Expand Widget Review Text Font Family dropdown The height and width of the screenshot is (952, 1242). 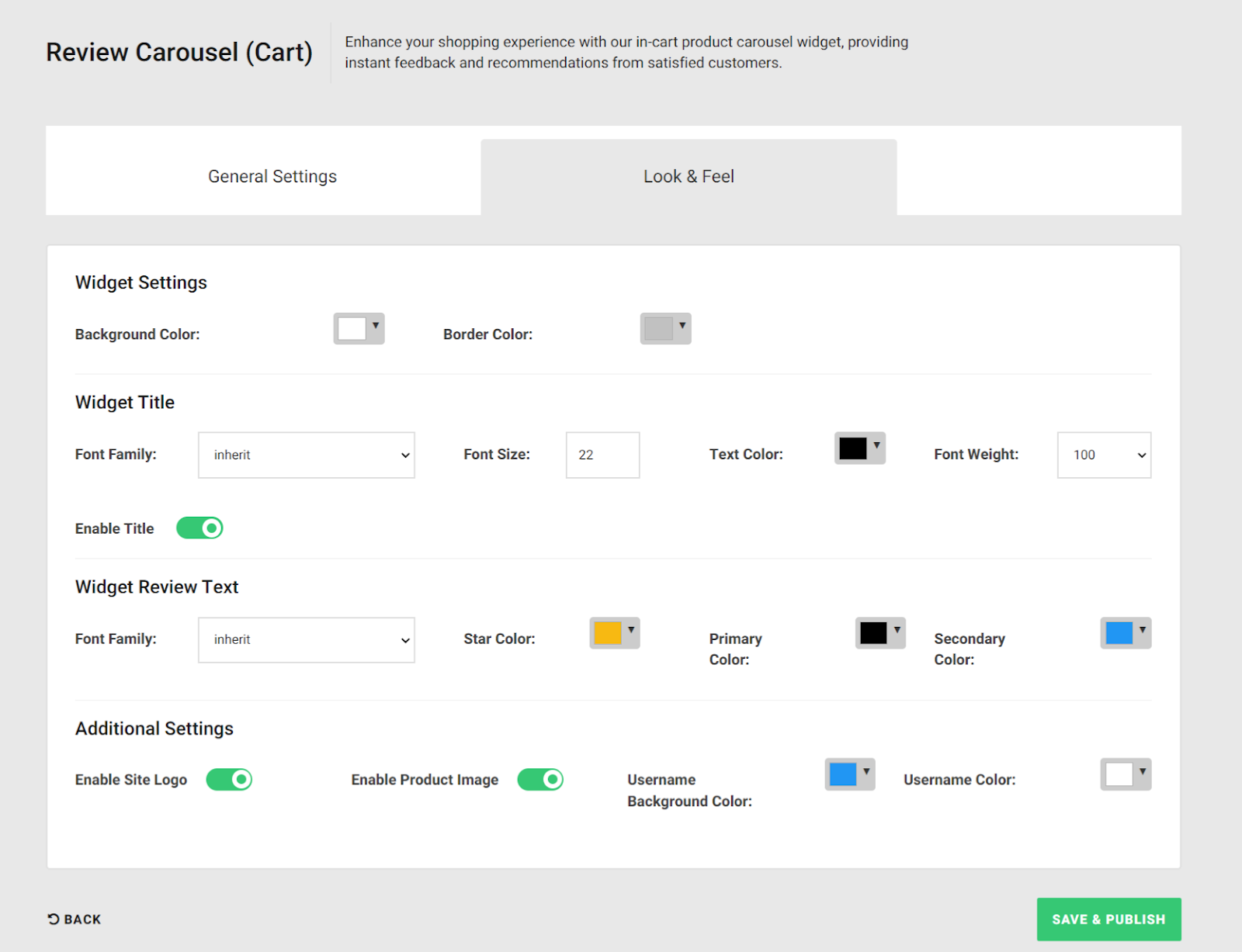tap(307, 640)
